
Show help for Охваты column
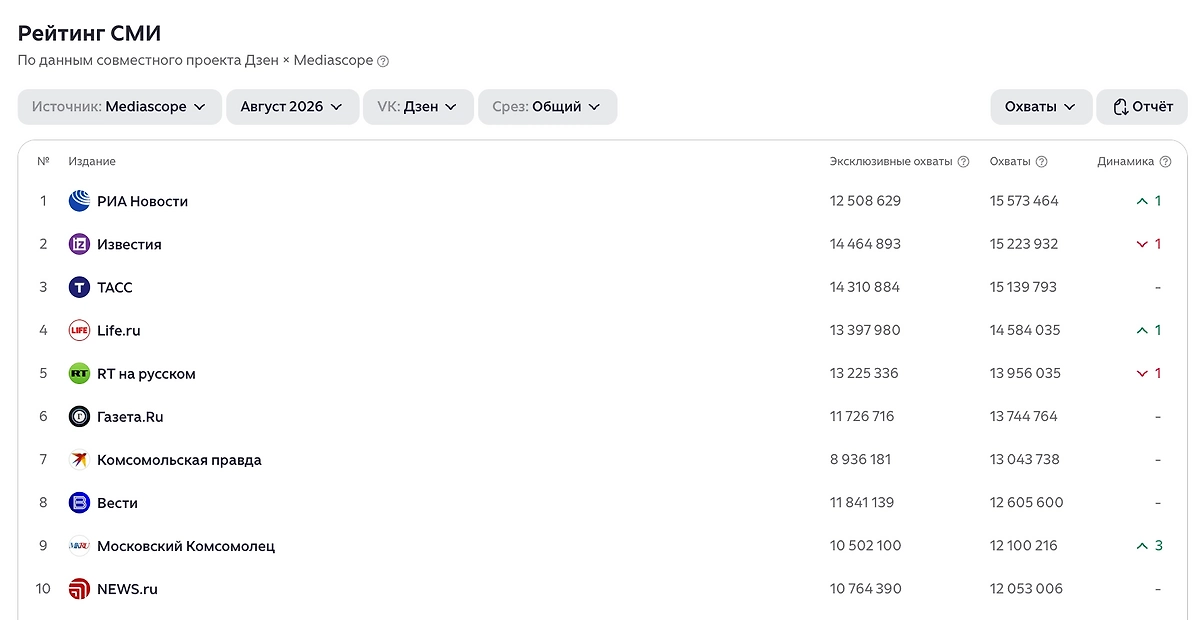pos(1041,162)
